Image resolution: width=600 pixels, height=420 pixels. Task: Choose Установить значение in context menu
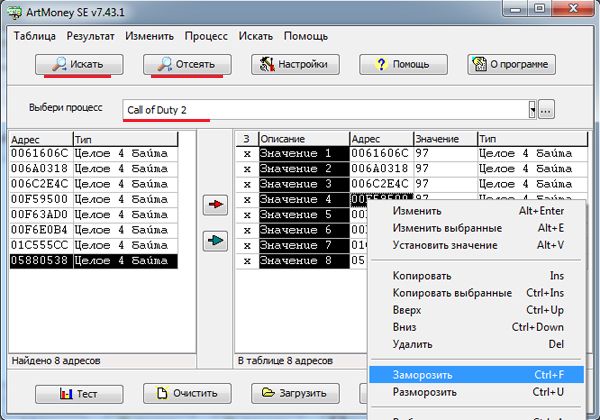[x=476, y=245]
